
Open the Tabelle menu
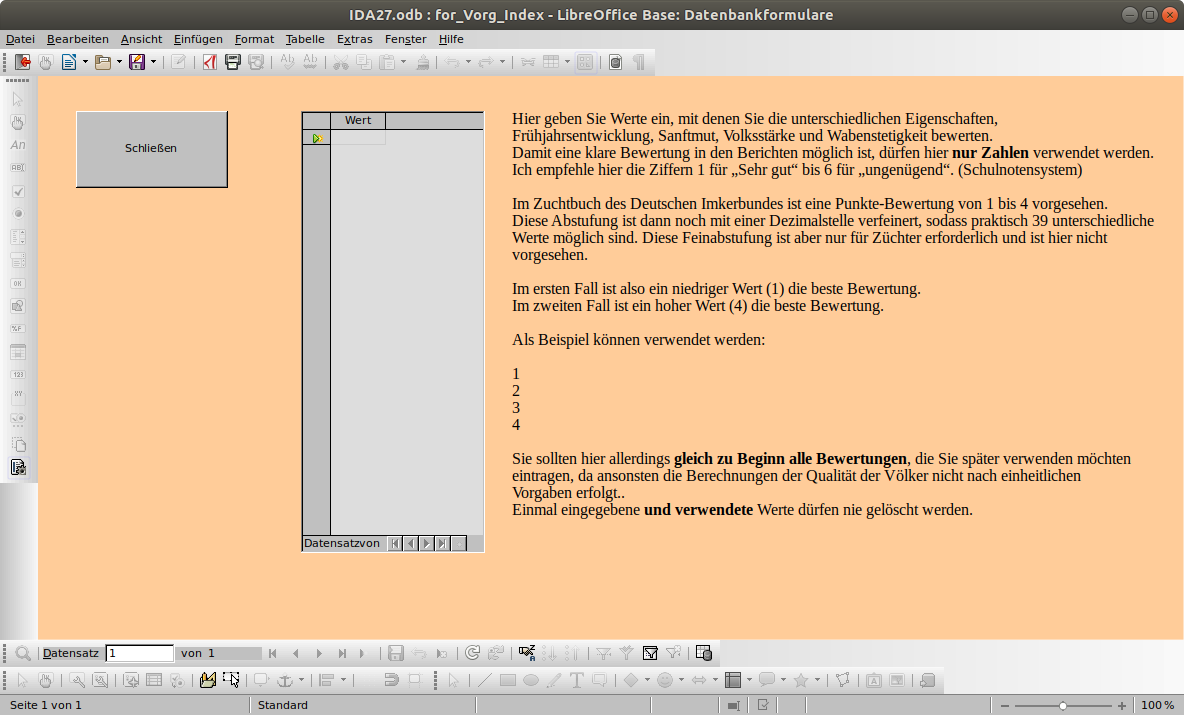tap(305, 39)
